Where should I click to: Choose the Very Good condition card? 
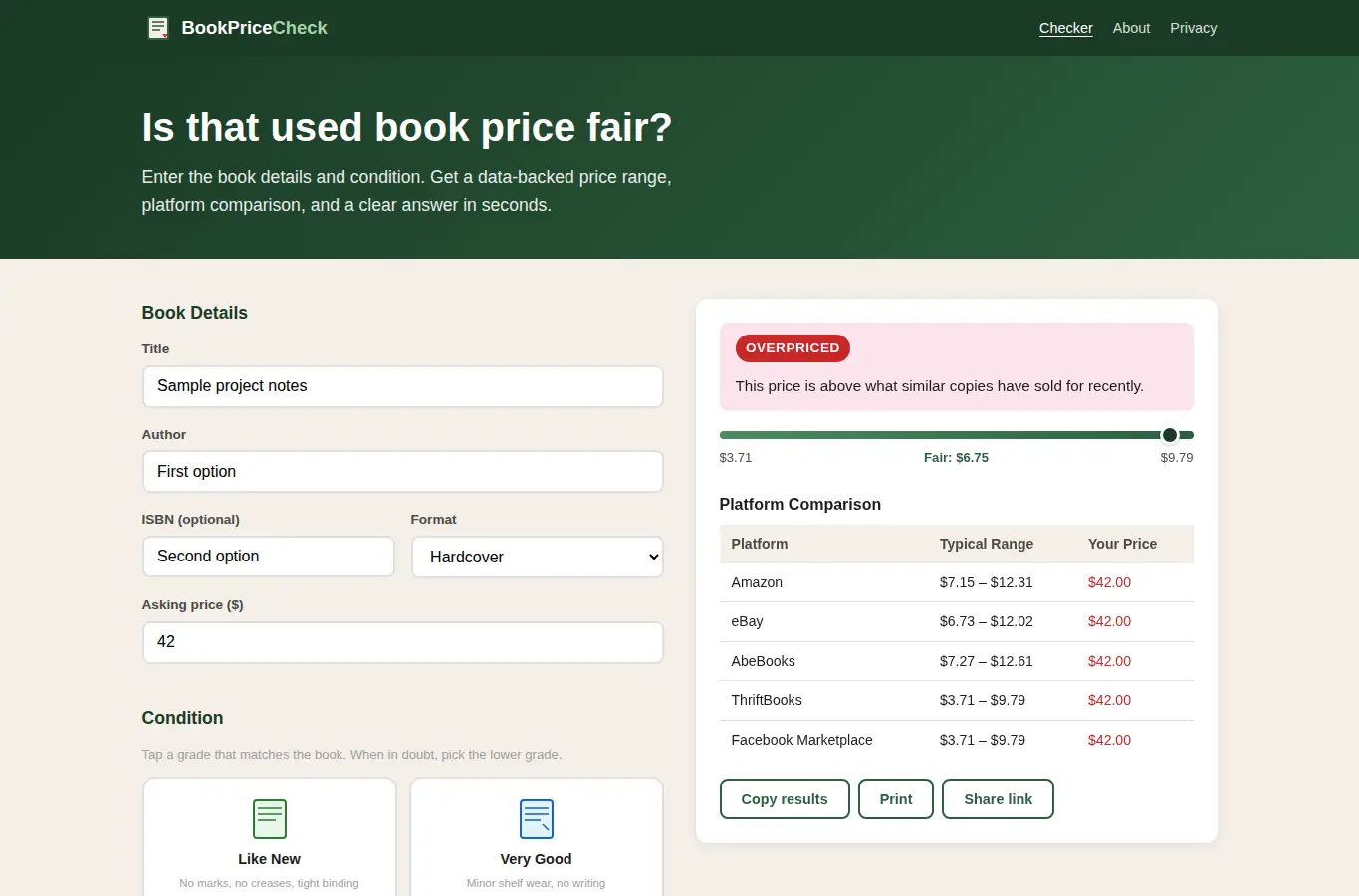[537, 837]
